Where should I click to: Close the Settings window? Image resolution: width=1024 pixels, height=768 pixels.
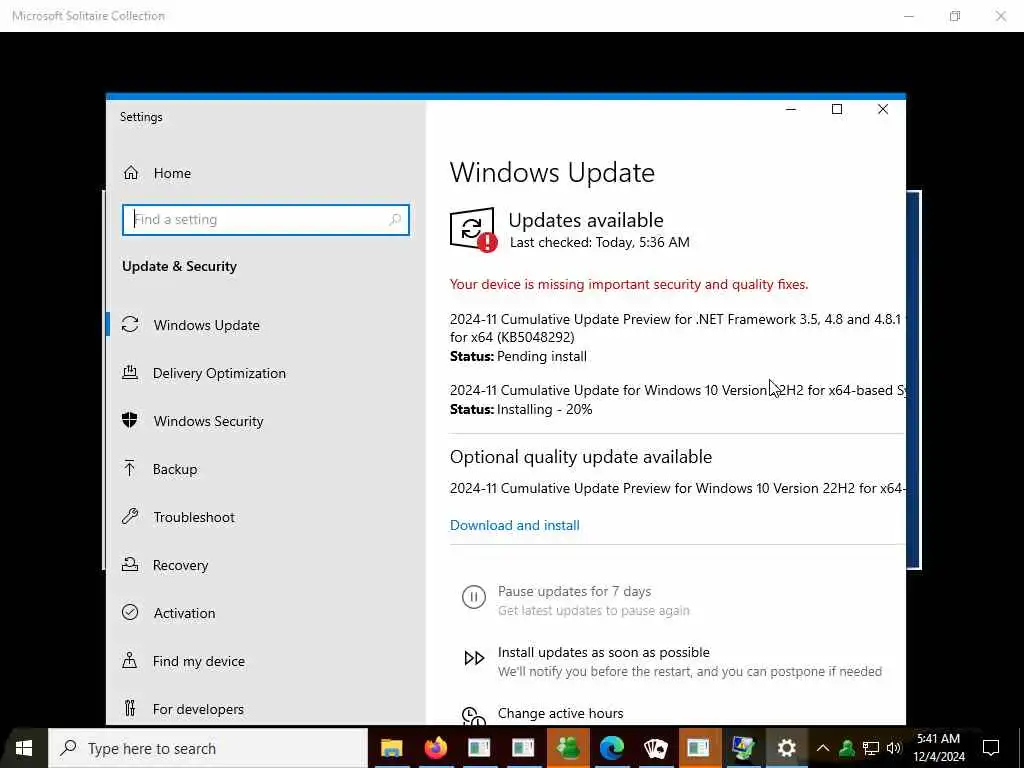[882, 110]
